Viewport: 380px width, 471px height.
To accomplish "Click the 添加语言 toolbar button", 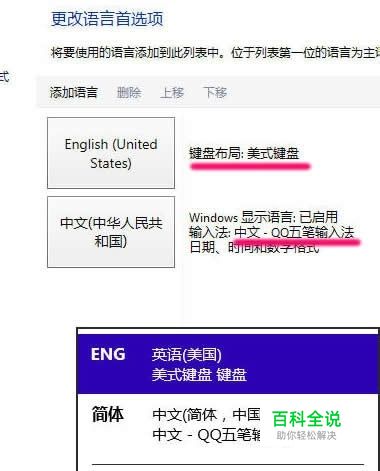I will coord(74,92).
